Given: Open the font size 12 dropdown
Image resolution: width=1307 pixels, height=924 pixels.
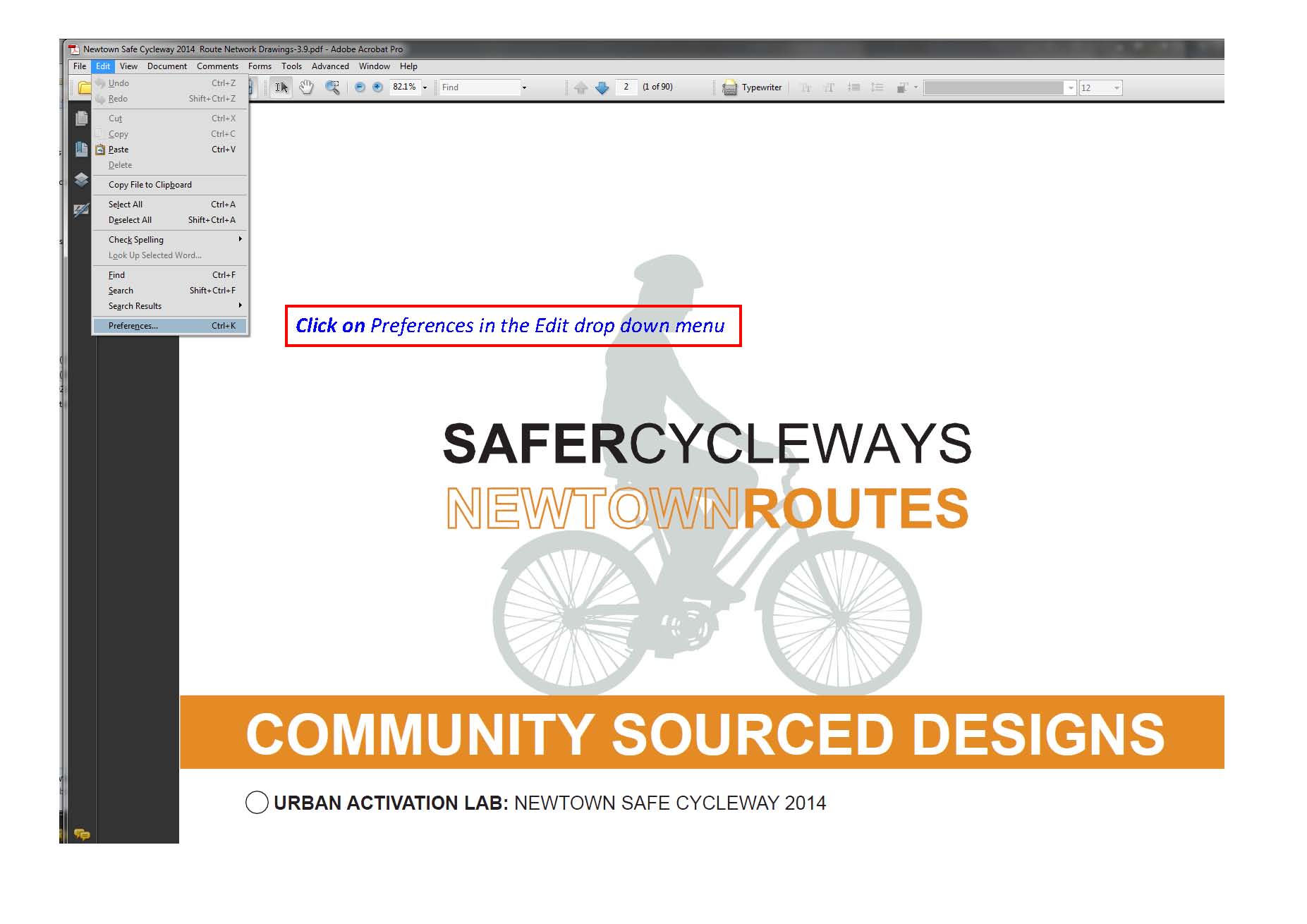Looking at the screenshot, I should [1117, 87].
